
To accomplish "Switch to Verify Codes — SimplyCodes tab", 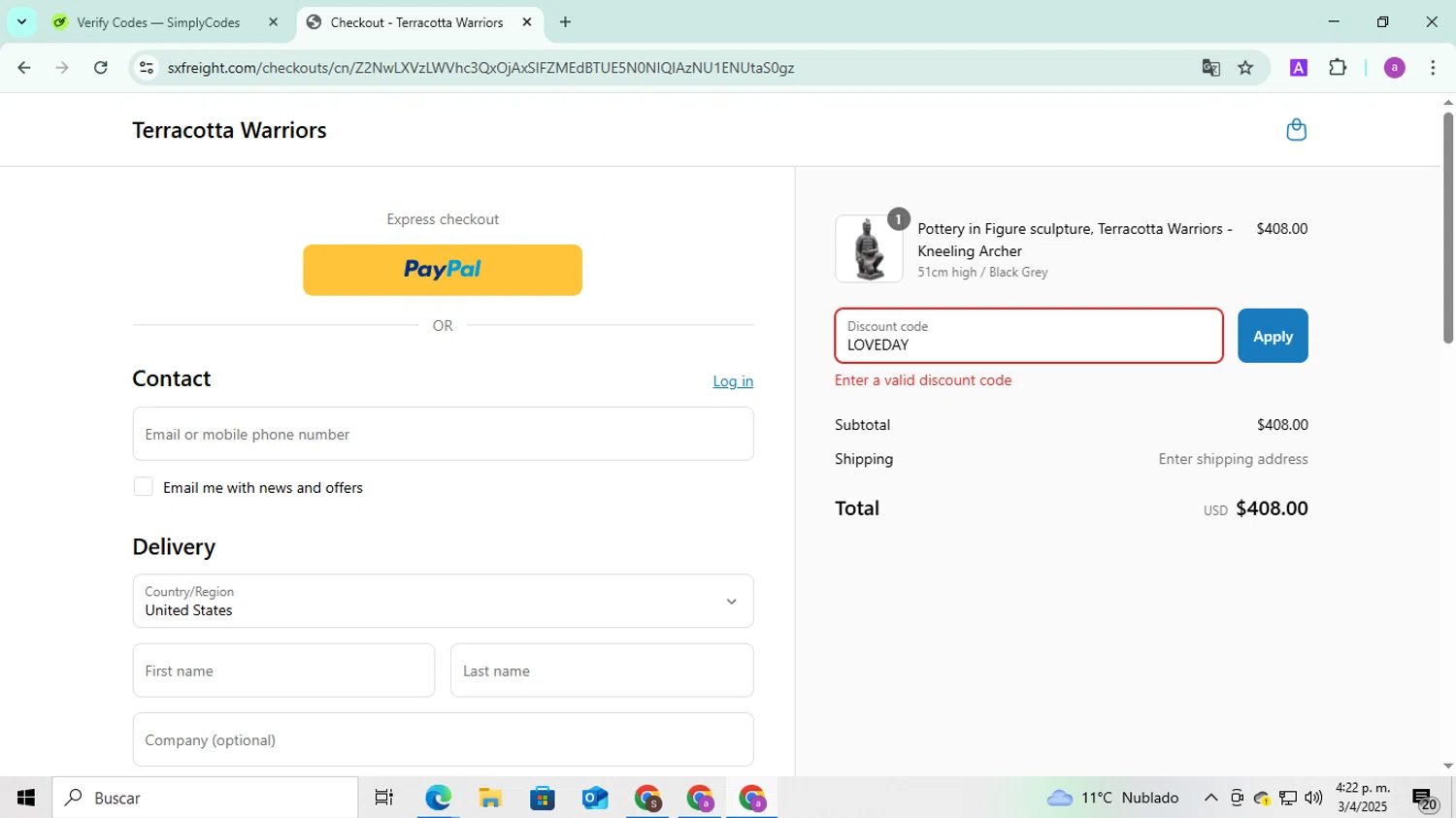I will [158, 22].
